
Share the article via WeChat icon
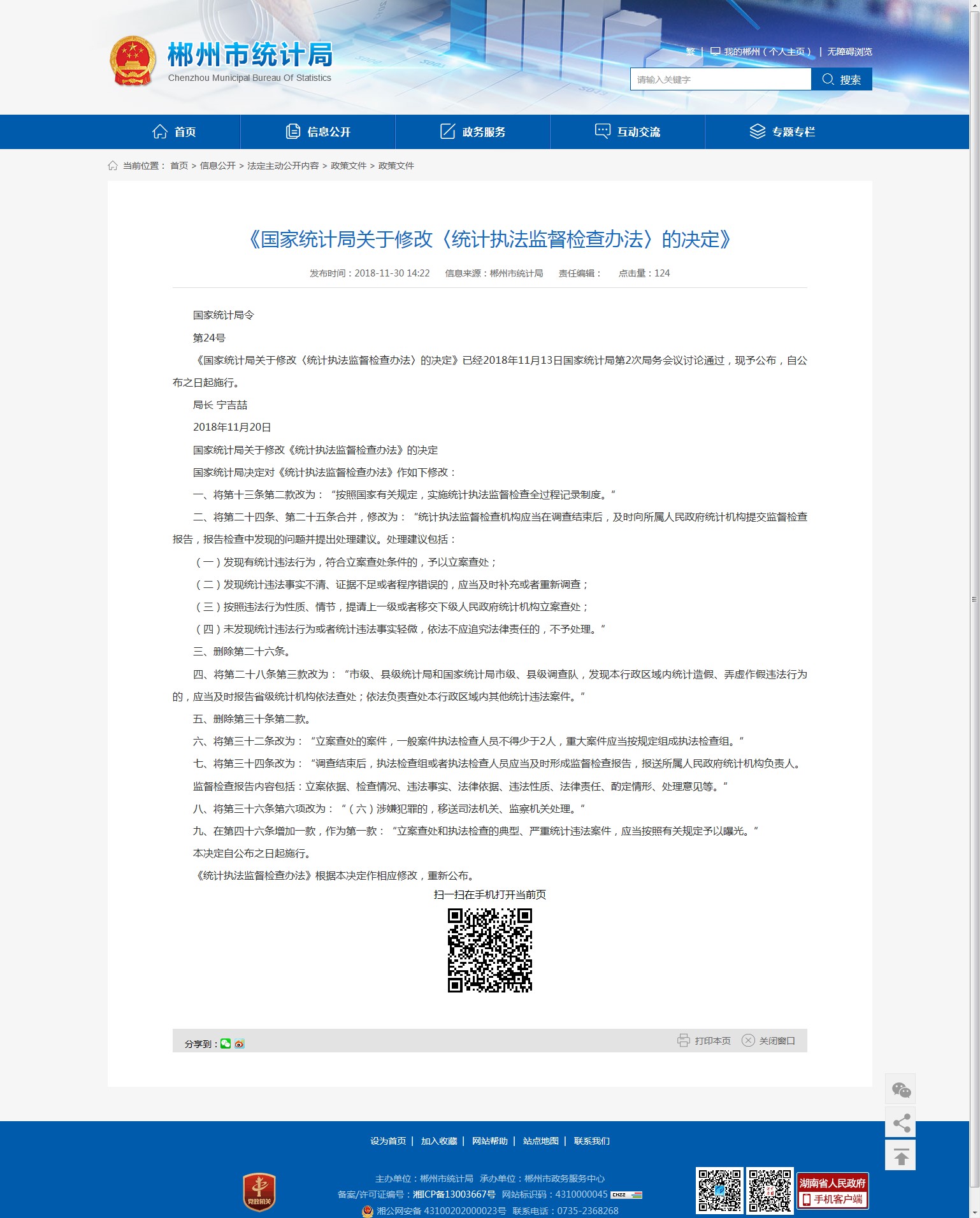coord(226,1043)
